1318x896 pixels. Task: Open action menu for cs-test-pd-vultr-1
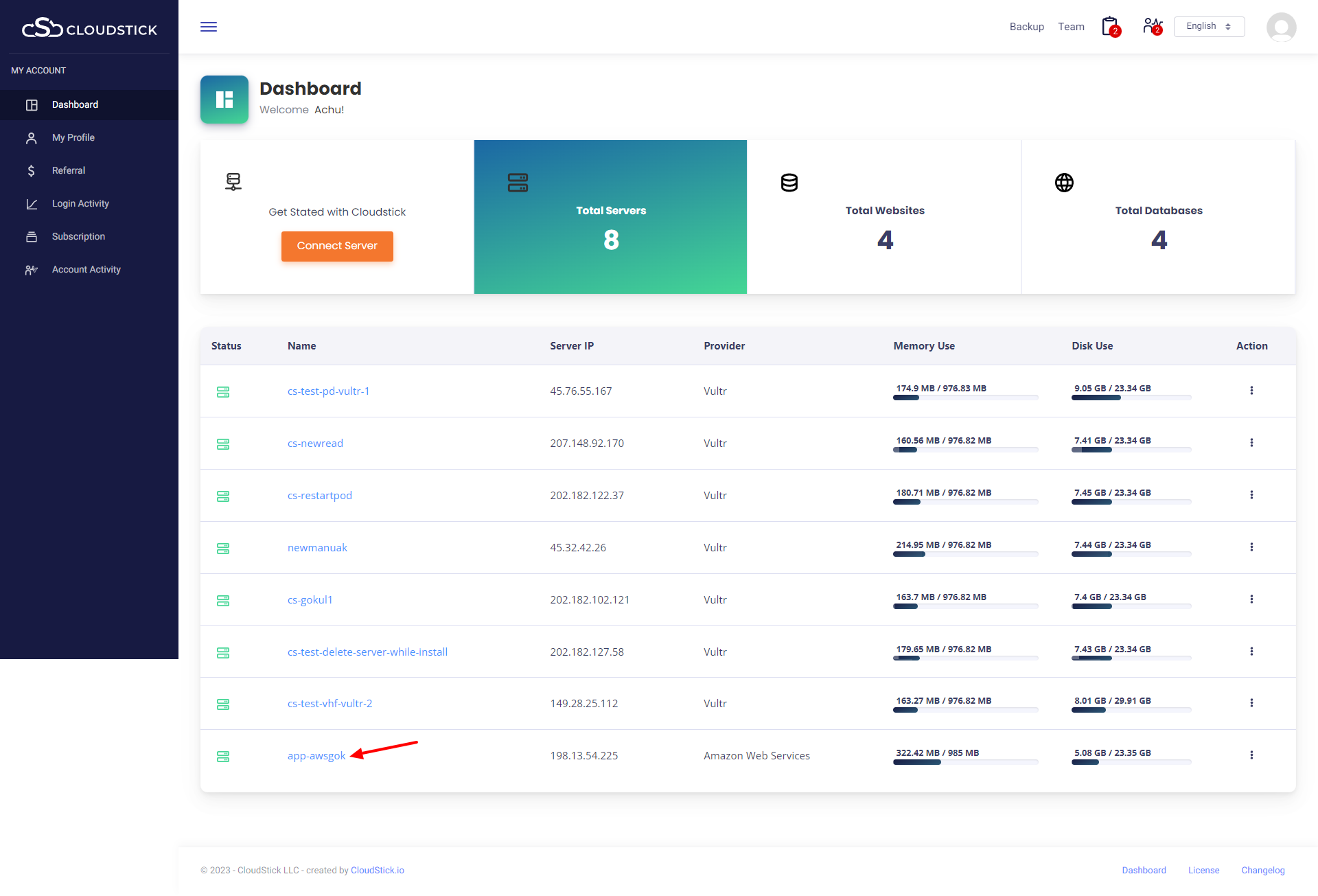click(1251, 391)
